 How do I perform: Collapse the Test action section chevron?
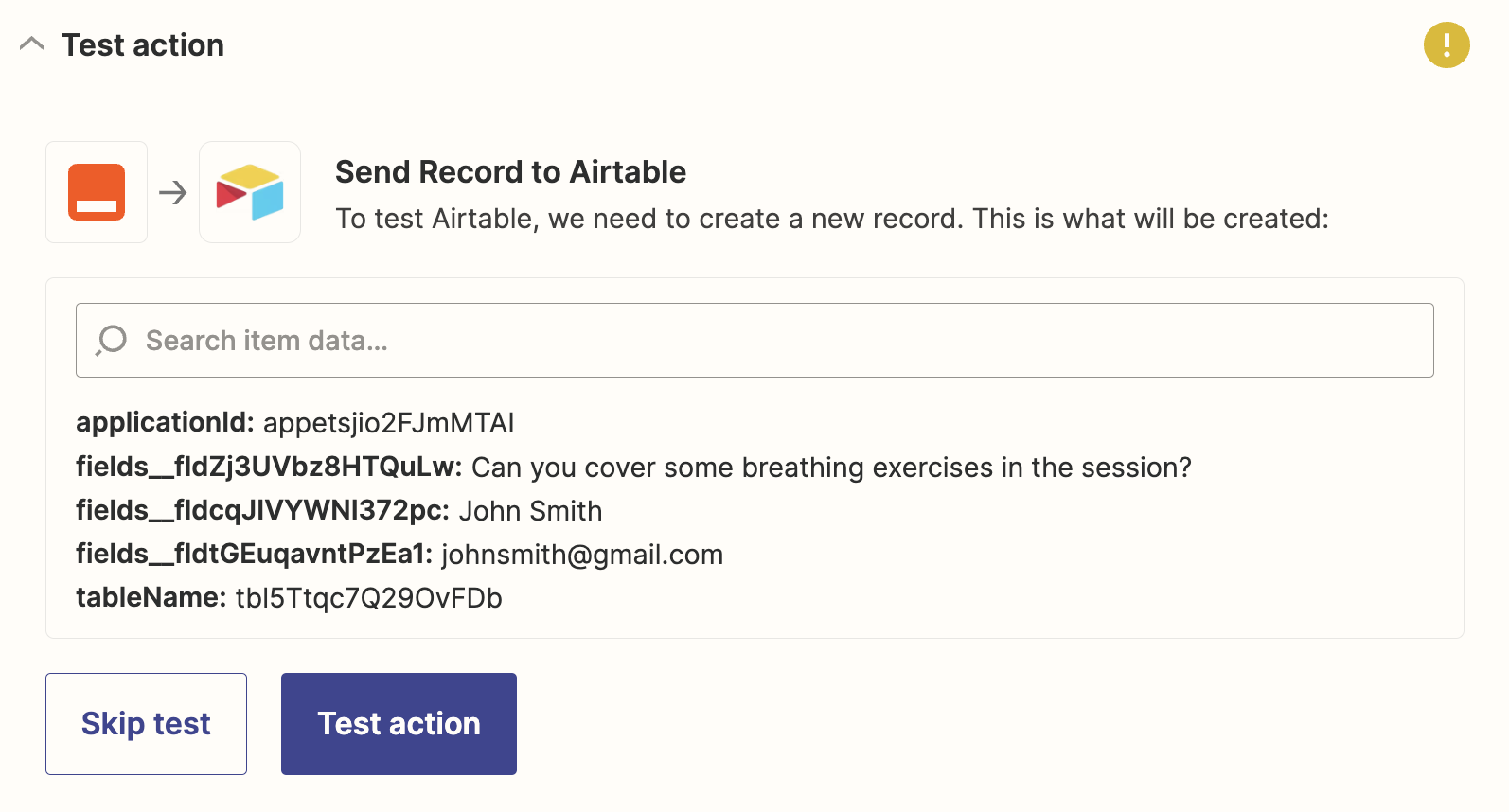(31, 44)
